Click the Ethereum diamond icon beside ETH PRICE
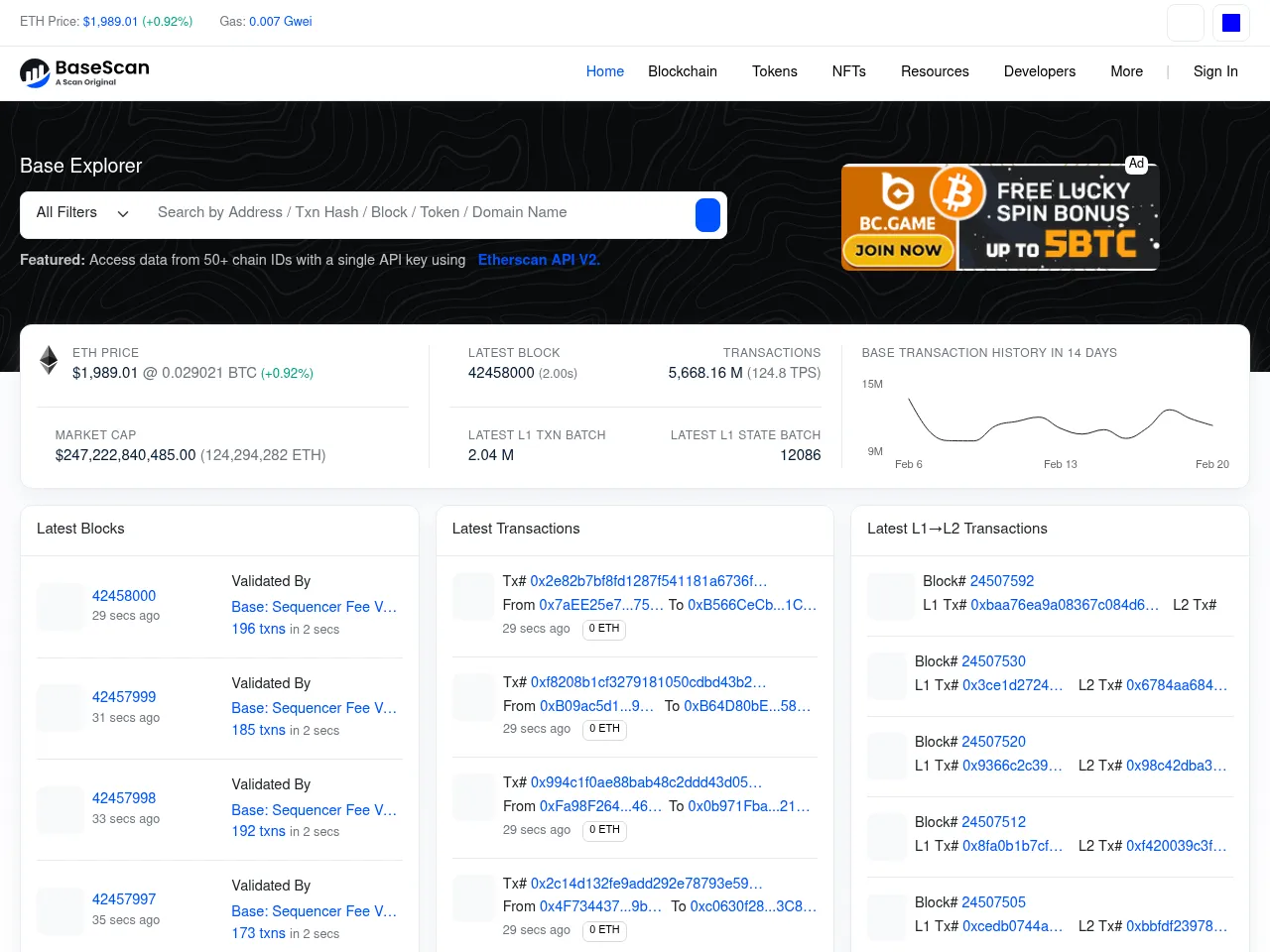The width and height of the screenshot is (1270, 952). click(48, 360)
